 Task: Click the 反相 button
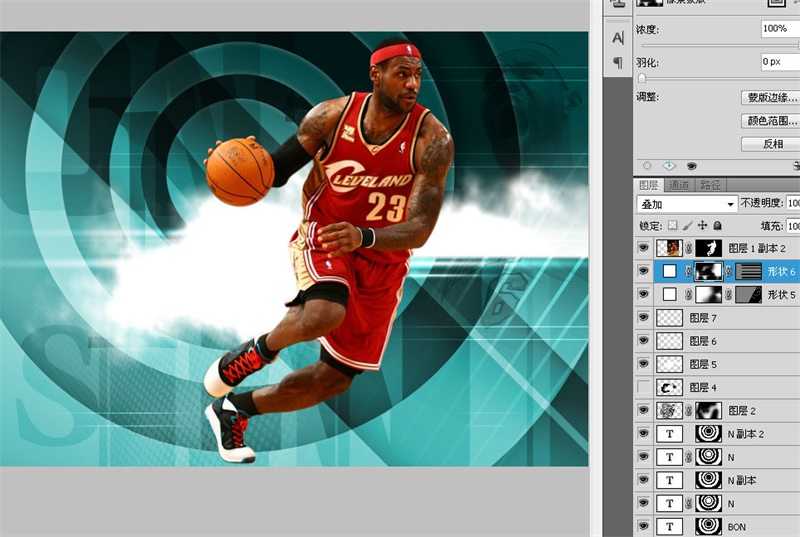772,144
